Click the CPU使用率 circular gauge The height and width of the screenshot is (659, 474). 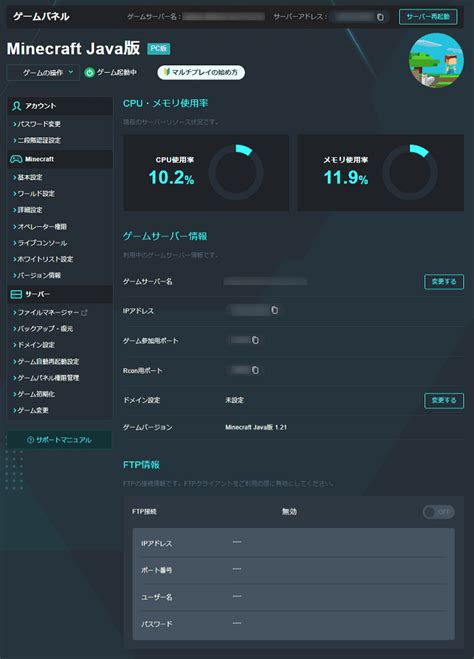(x=236, y=172)
